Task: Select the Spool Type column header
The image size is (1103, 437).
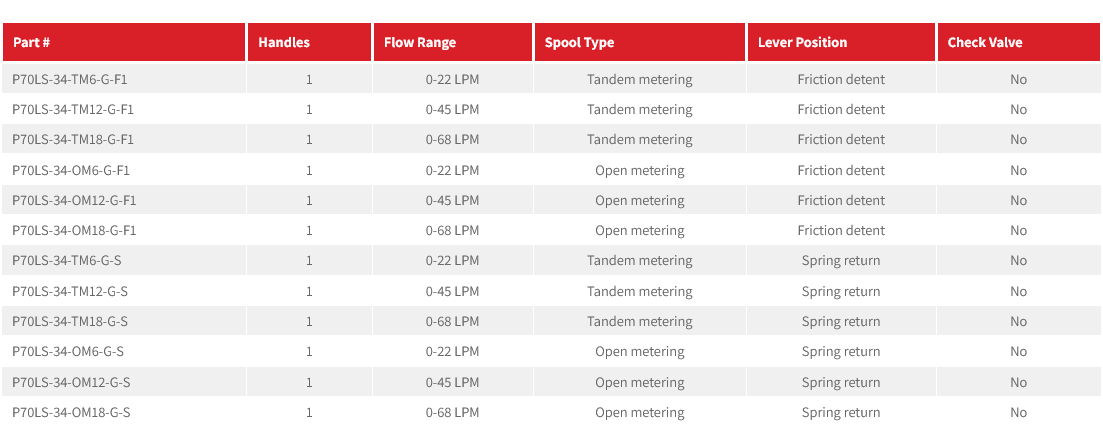Action: [x=579, y=42]
